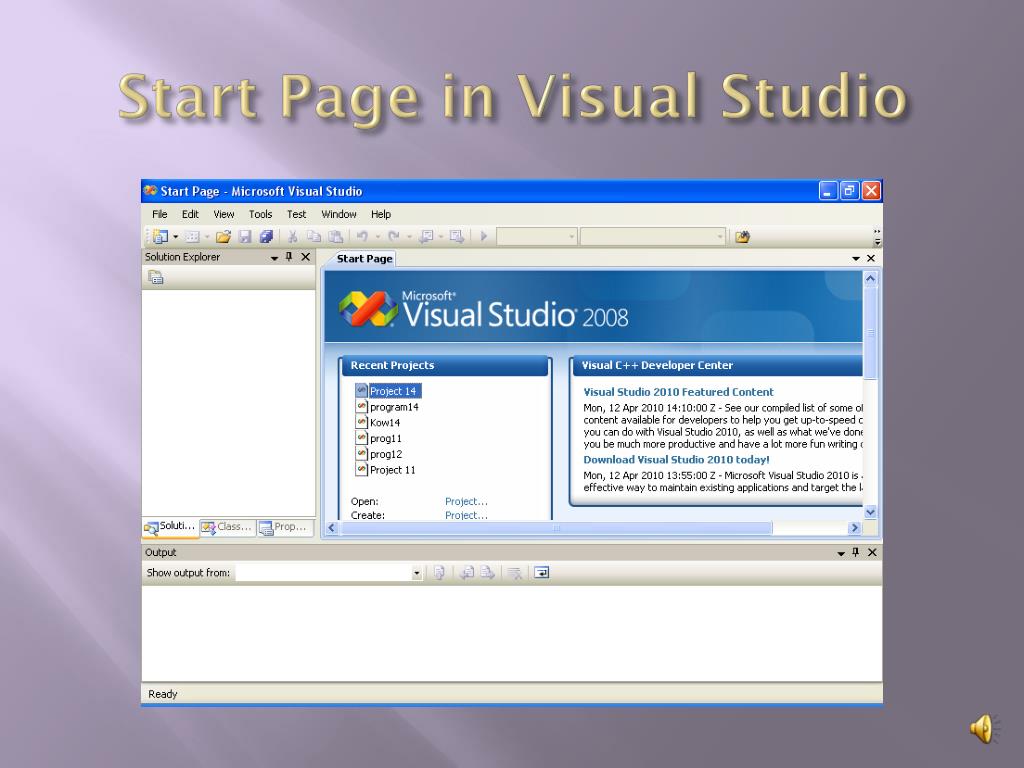The width and height of the screenshot is (1024, 768).
Task: Toggle the Output panel auto-hide pin
Action: [x=856, y=552]
